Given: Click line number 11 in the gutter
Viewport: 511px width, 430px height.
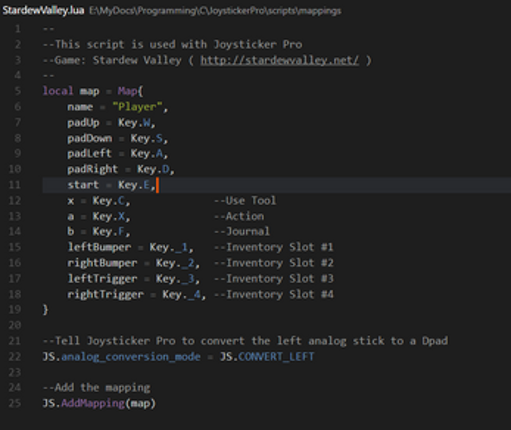Looking at the screenshot, I should [14, 185].
